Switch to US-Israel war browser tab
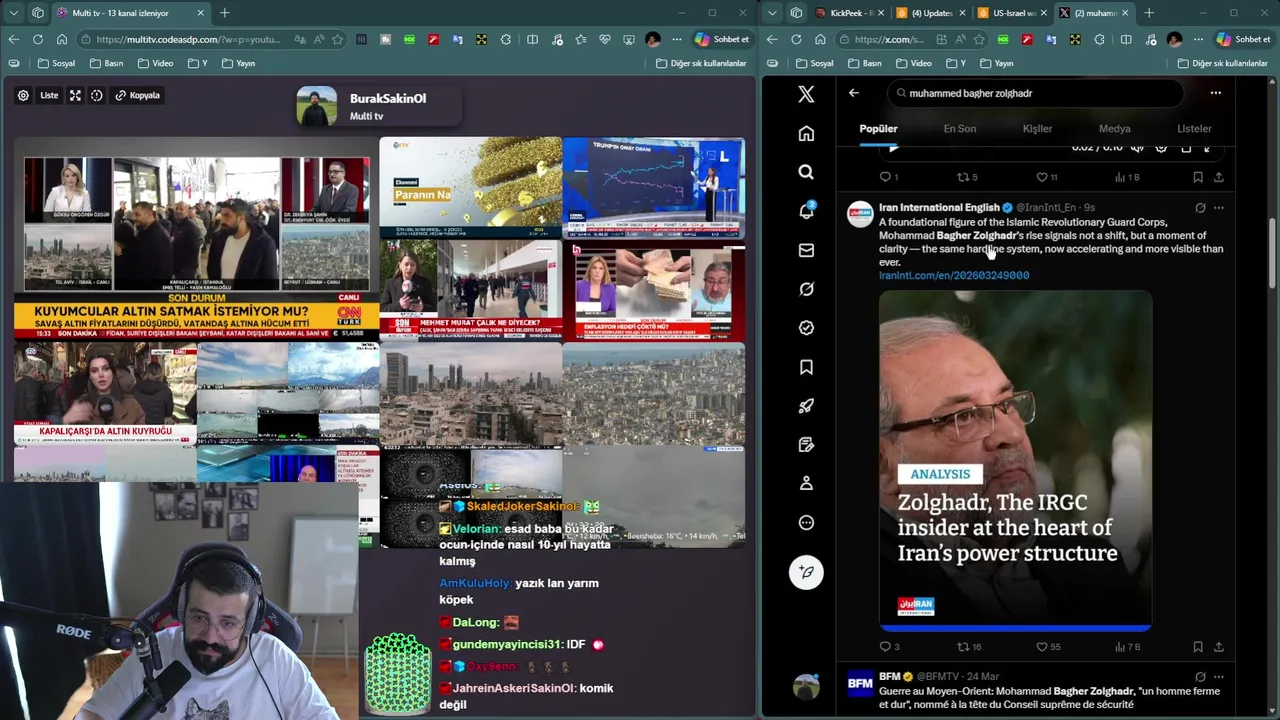This screenshot has height=720, width=1280. [1011, 13]
